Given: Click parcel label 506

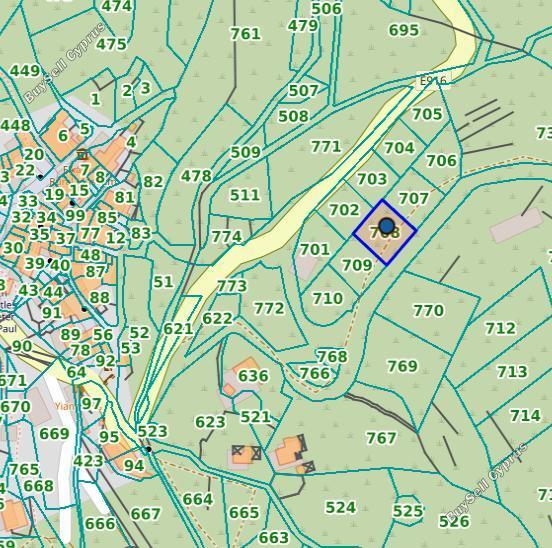Looking at the screenshot, I should point(326,9).
